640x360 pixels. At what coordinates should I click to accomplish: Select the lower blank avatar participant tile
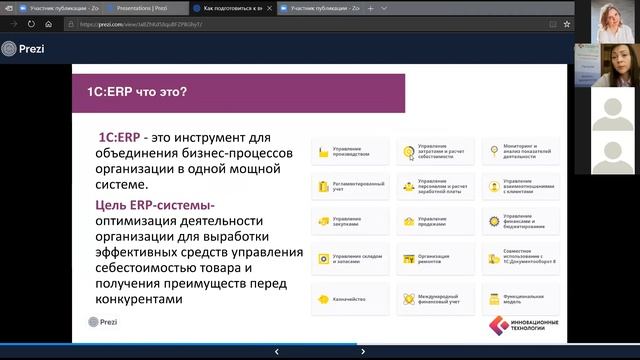point(613,153)
